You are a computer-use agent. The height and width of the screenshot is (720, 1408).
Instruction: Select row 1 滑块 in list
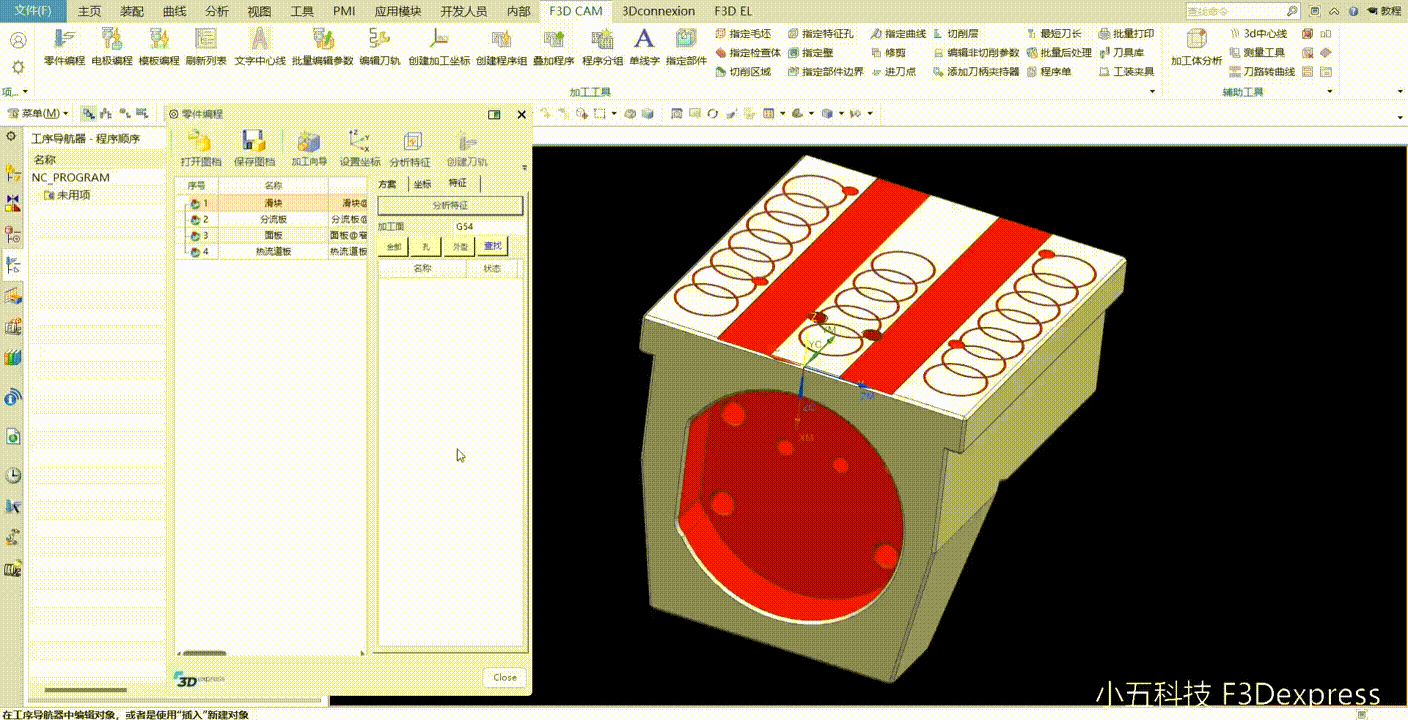pos(271,203)
